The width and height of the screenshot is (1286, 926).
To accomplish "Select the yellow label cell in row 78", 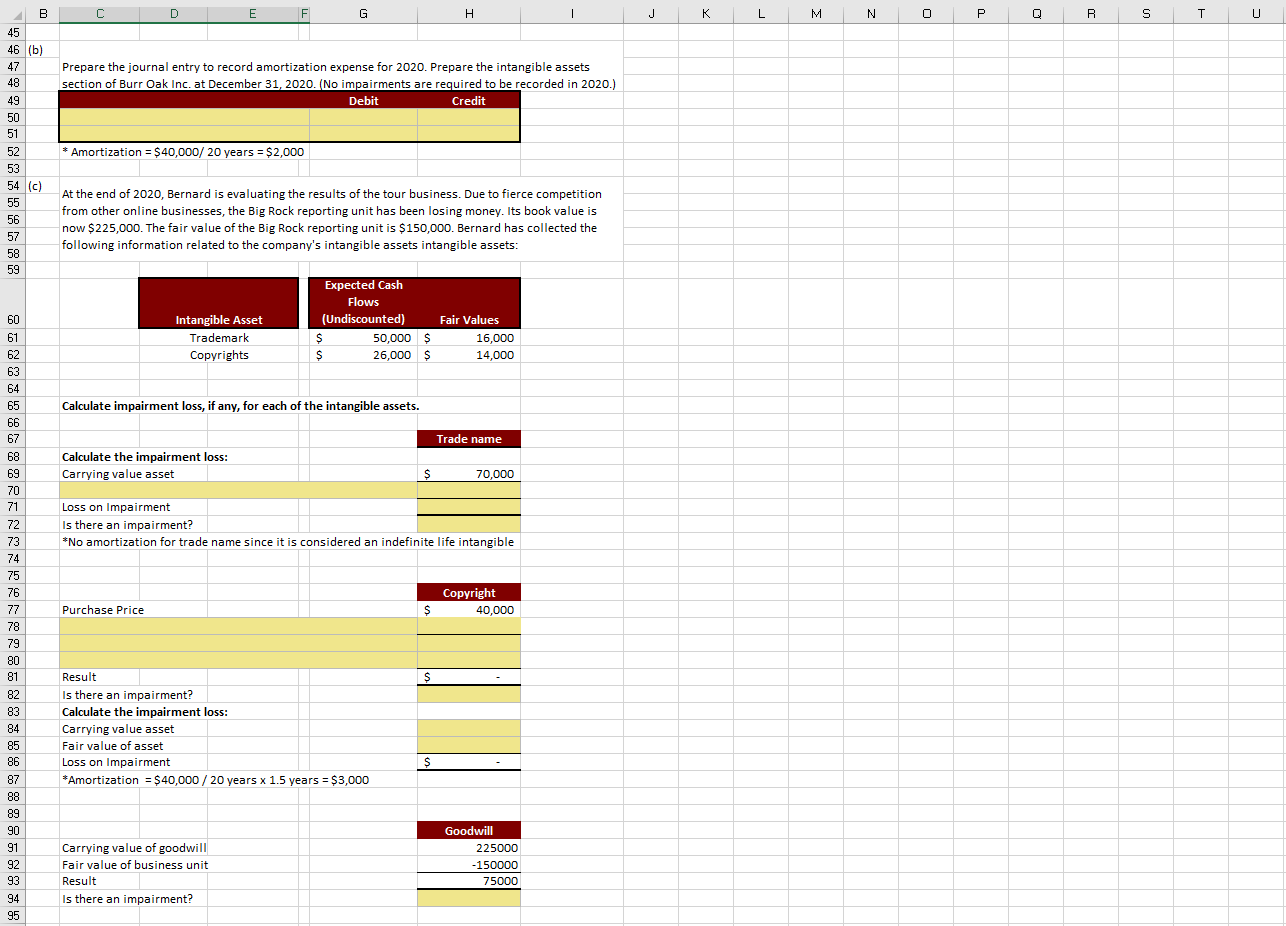I will pyautogui.click(x=238, y=627).
